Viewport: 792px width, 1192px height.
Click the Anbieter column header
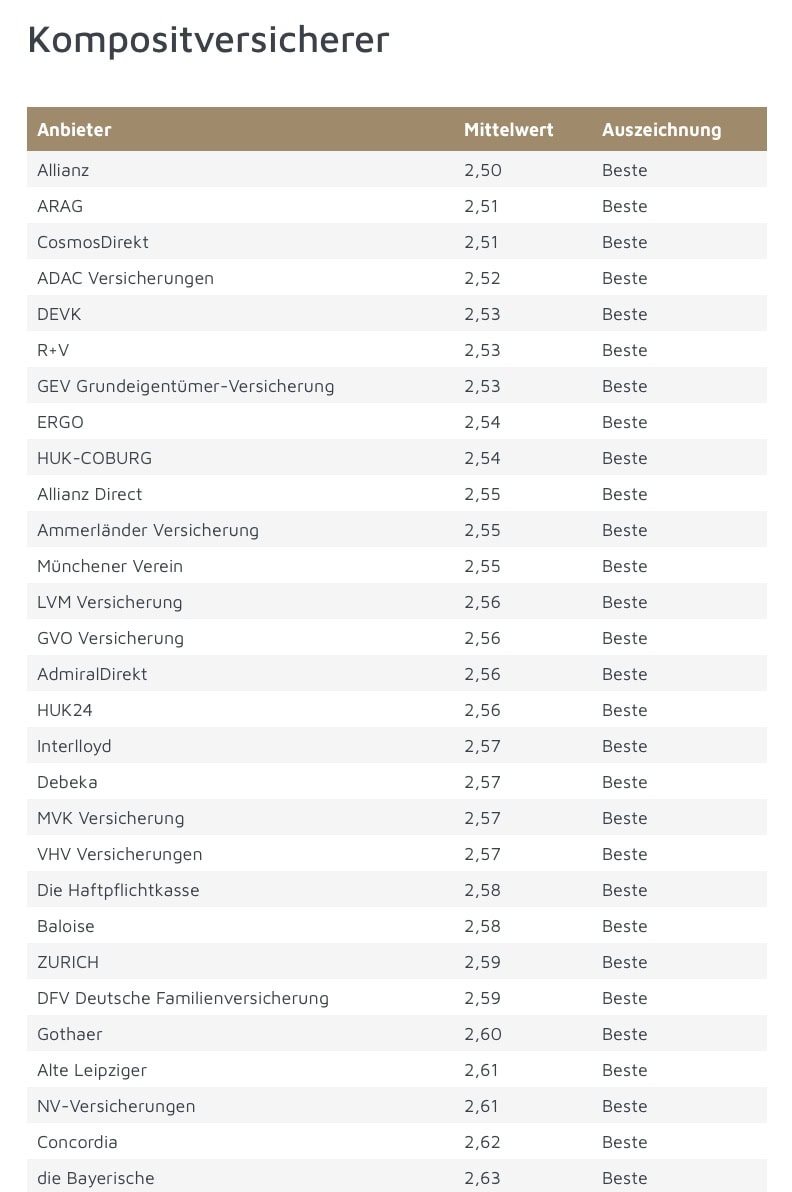[x=74, y=130]
